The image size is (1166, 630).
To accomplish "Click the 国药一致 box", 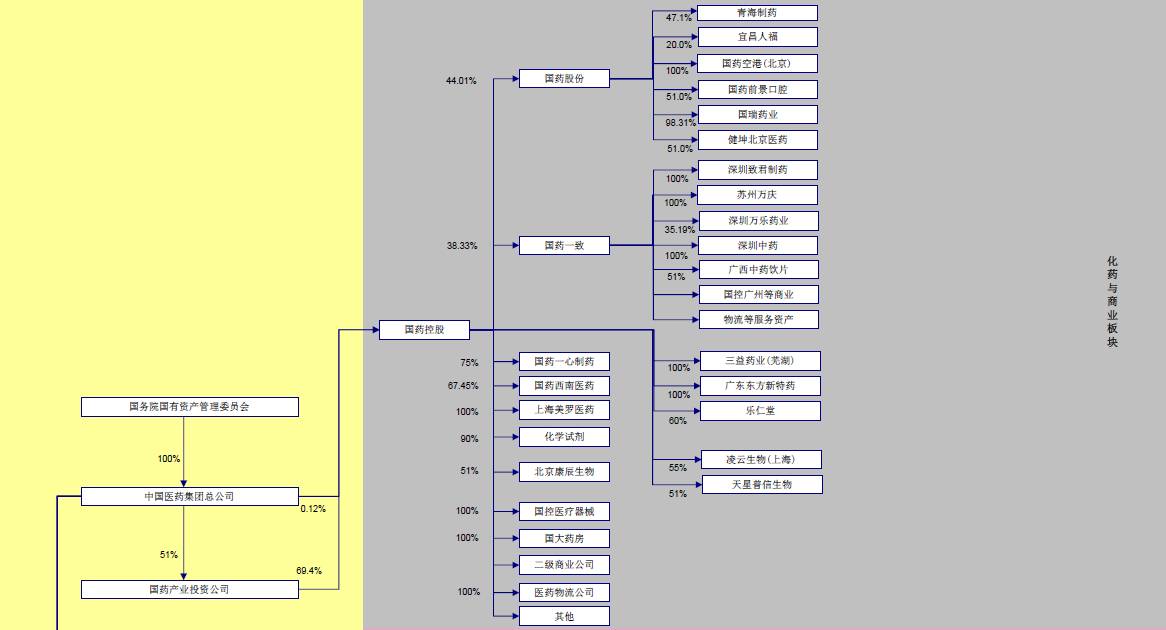I will 564,245.
